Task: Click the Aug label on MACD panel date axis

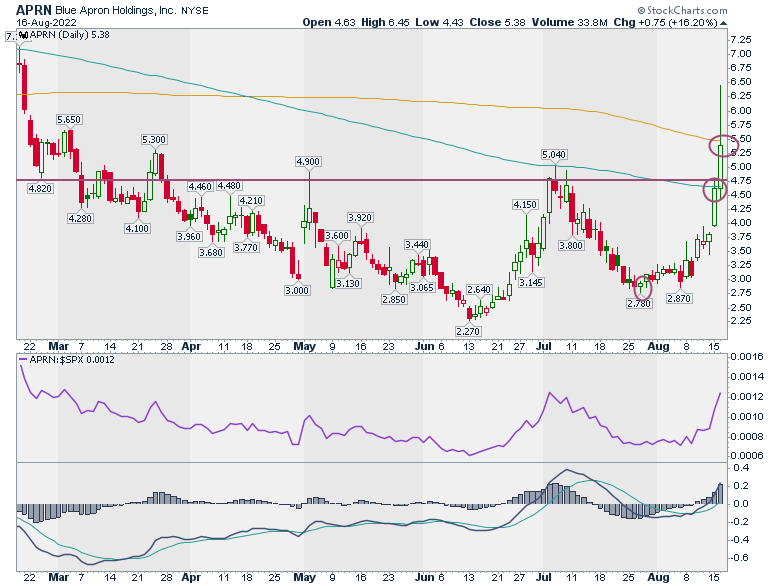Action: (658, 578)
